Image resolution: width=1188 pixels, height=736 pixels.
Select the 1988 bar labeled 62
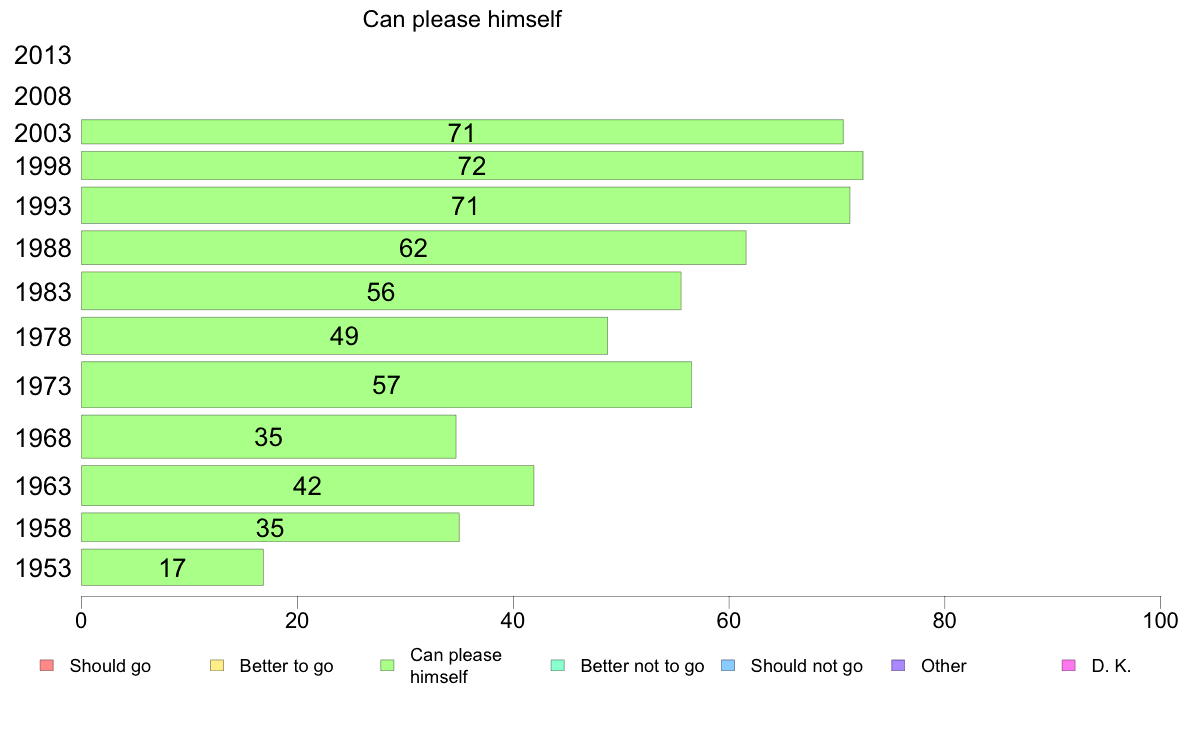(414, 248)
